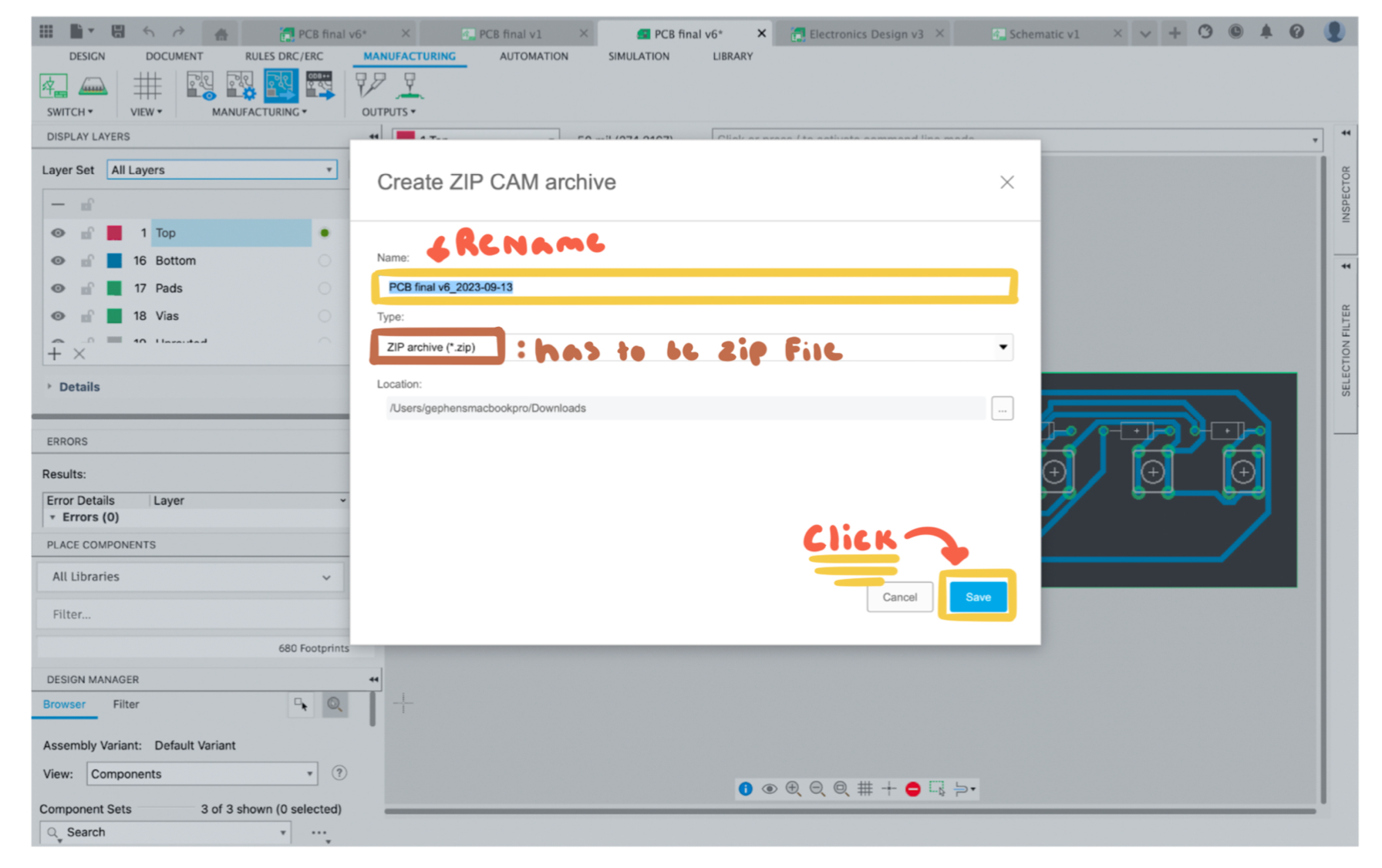Toggle the lock on the Pads layer
Screen dimensions: 1382x868
point(88,288)
